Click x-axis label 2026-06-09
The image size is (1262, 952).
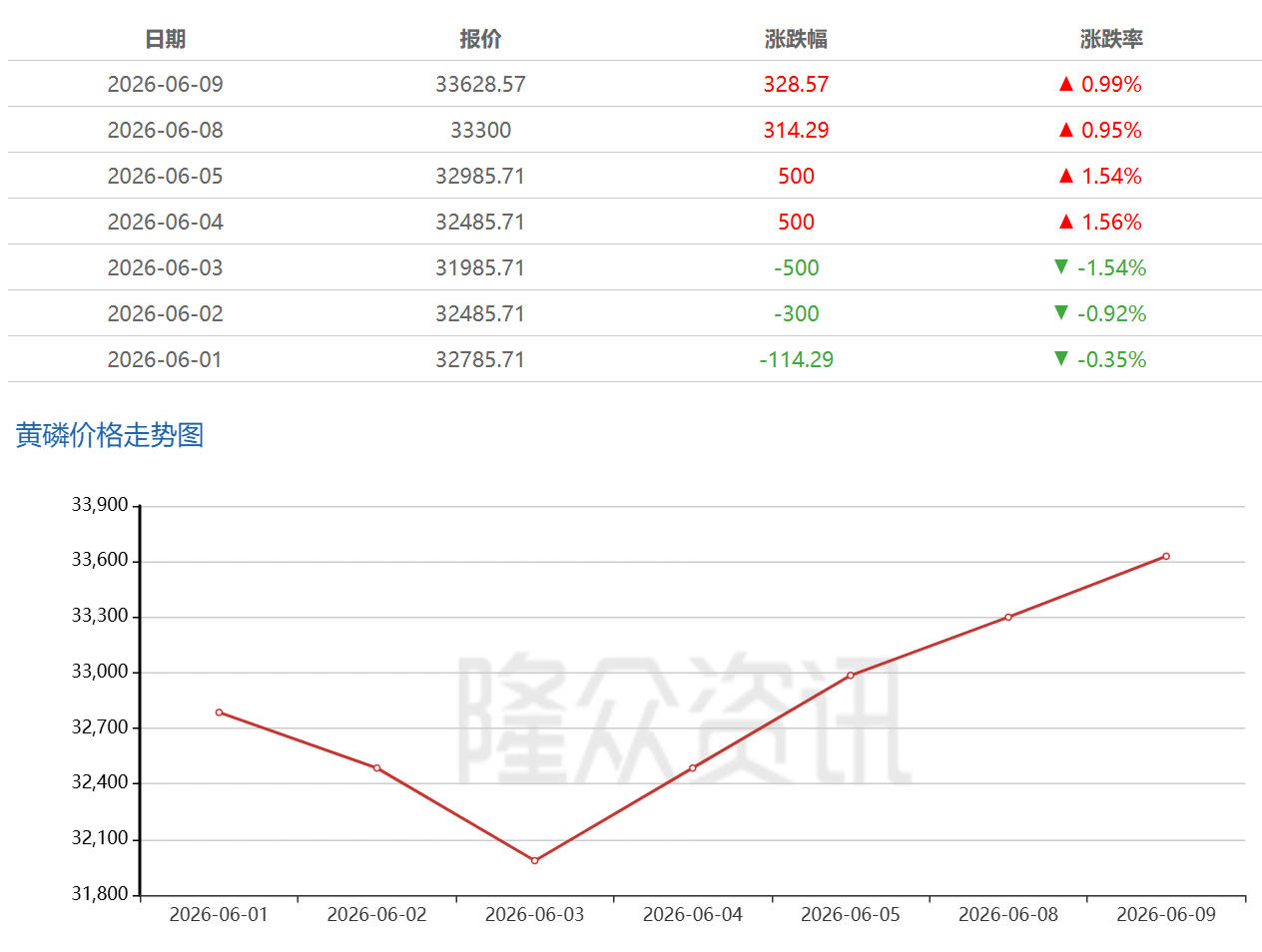coord(1166,914)
